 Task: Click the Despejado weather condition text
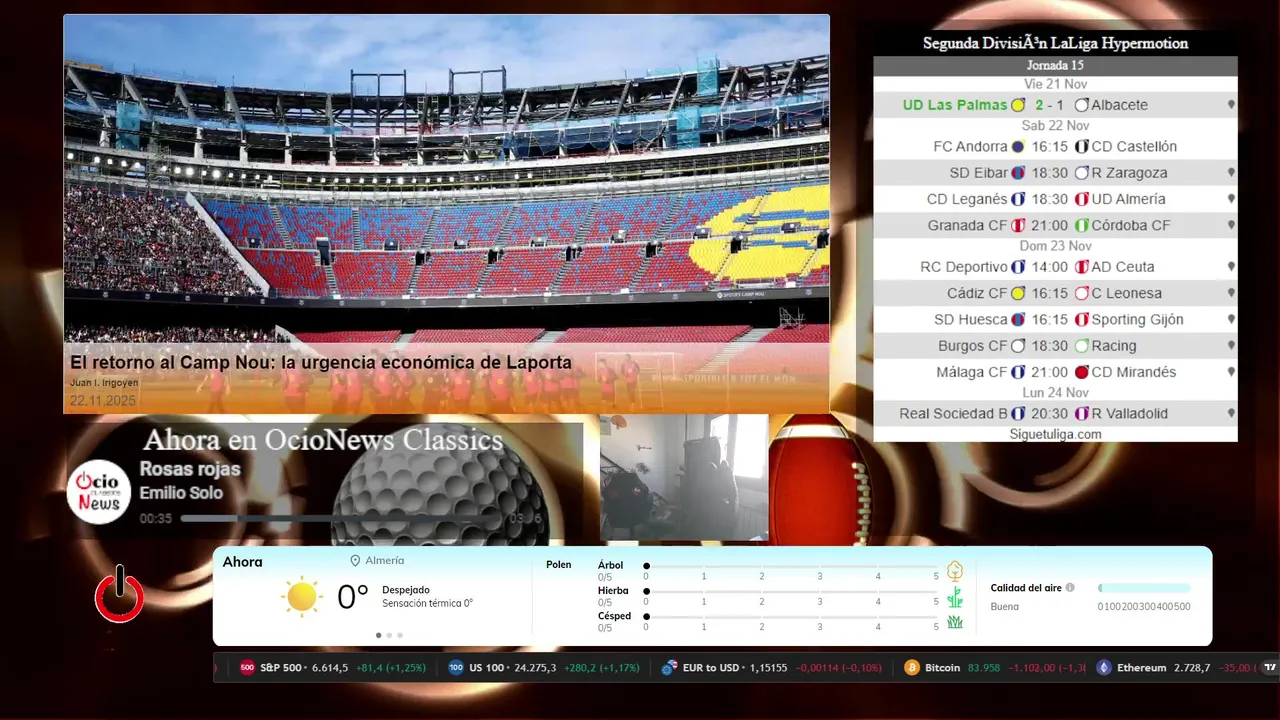[x=406, y=590]
